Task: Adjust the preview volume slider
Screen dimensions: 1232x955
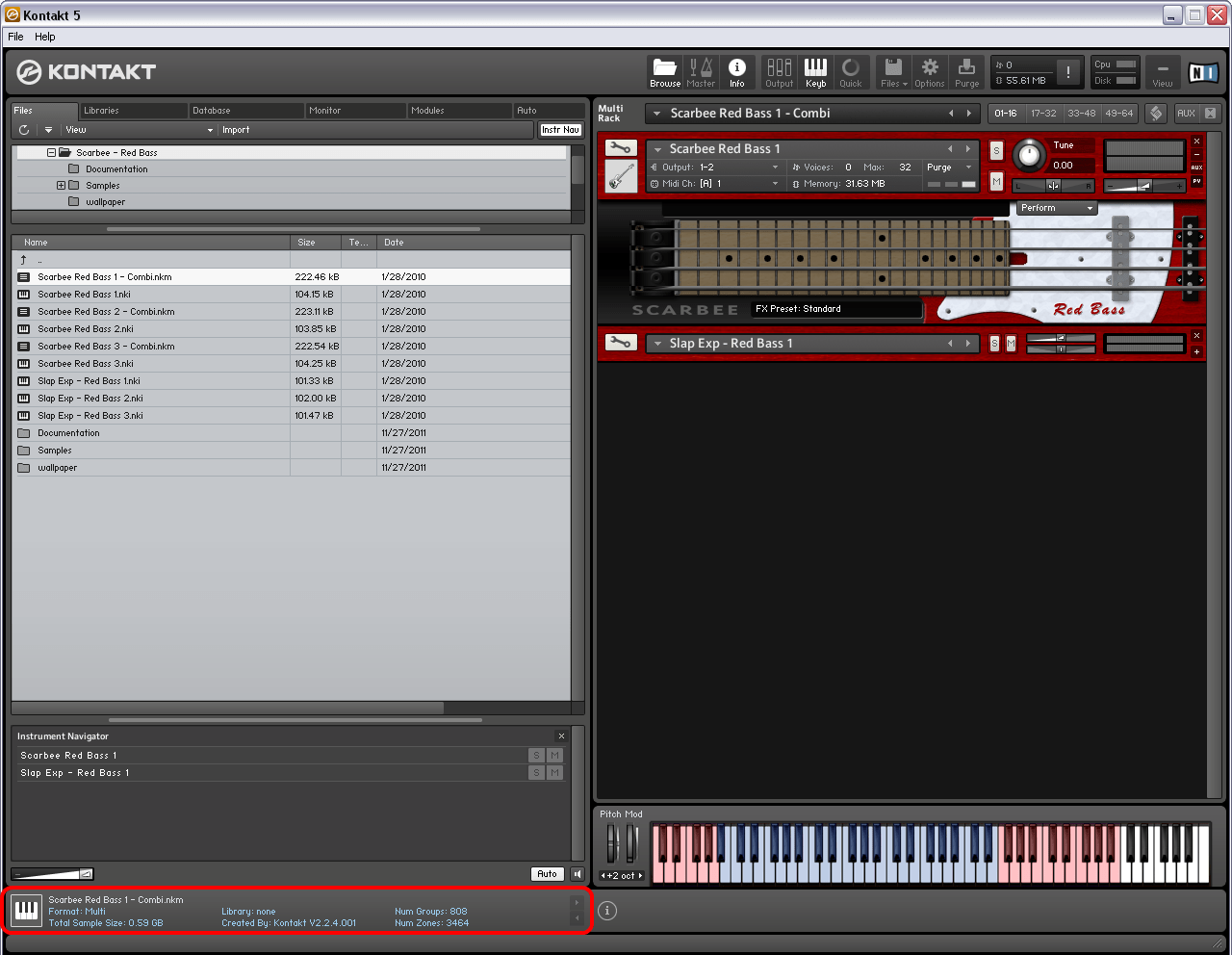Action: click(53, 874)
